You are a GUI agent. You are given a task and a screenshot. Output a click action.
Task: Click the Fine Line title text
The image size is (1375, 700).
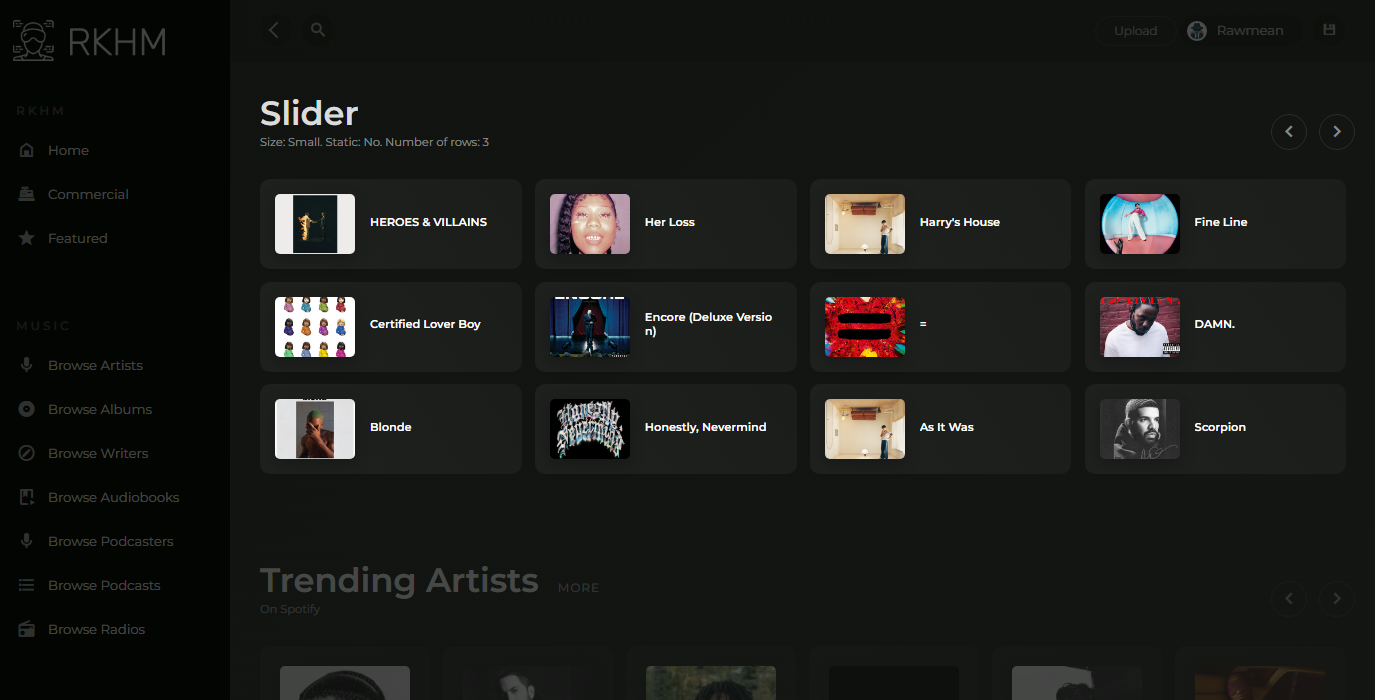pyautogui.click(x=1220, y=222)
